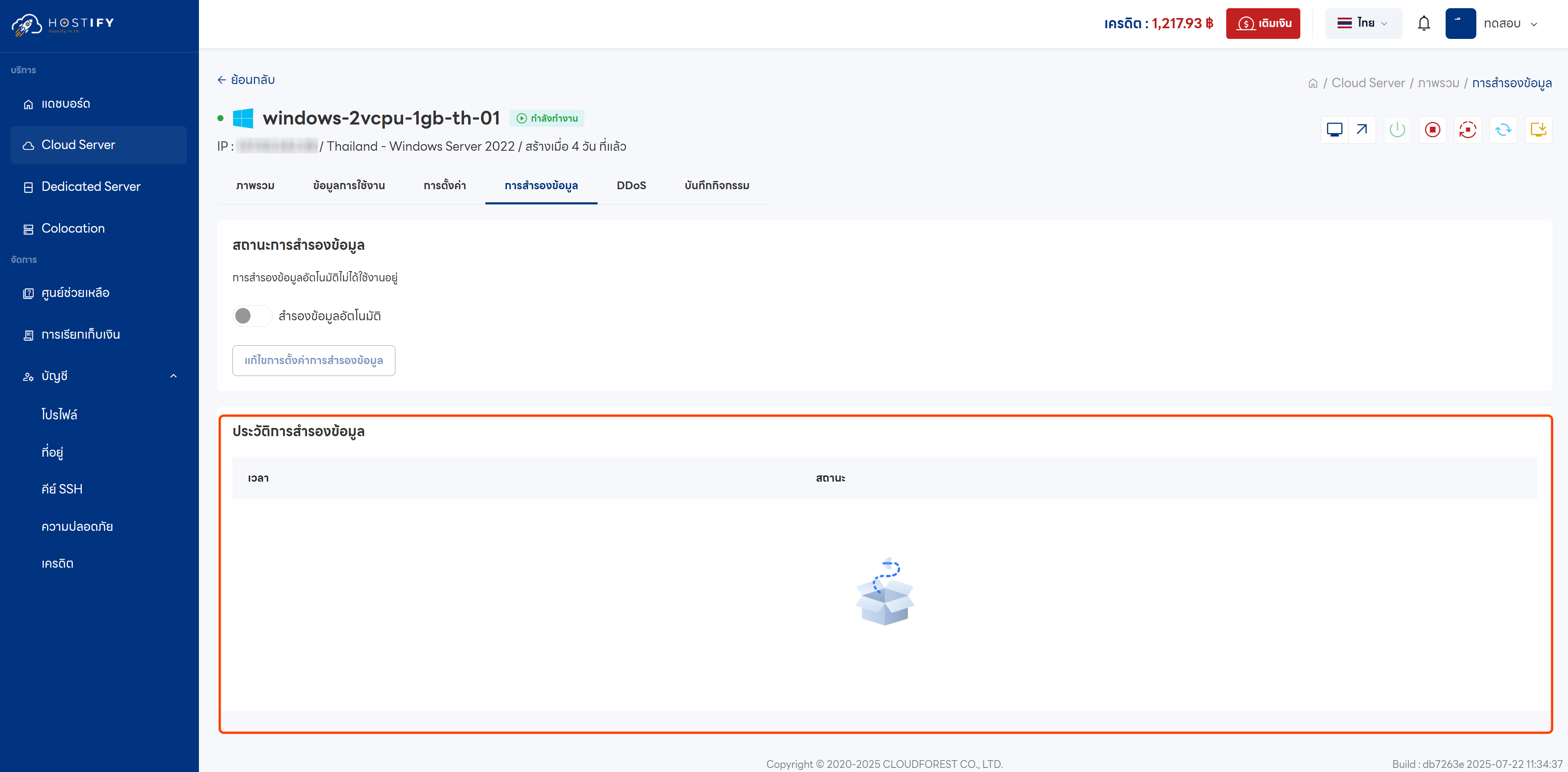Click the การสำรองข้อมูล breadcrumb text
Viewport: 1568px width, 772px height.
[x=1512, y=83]
